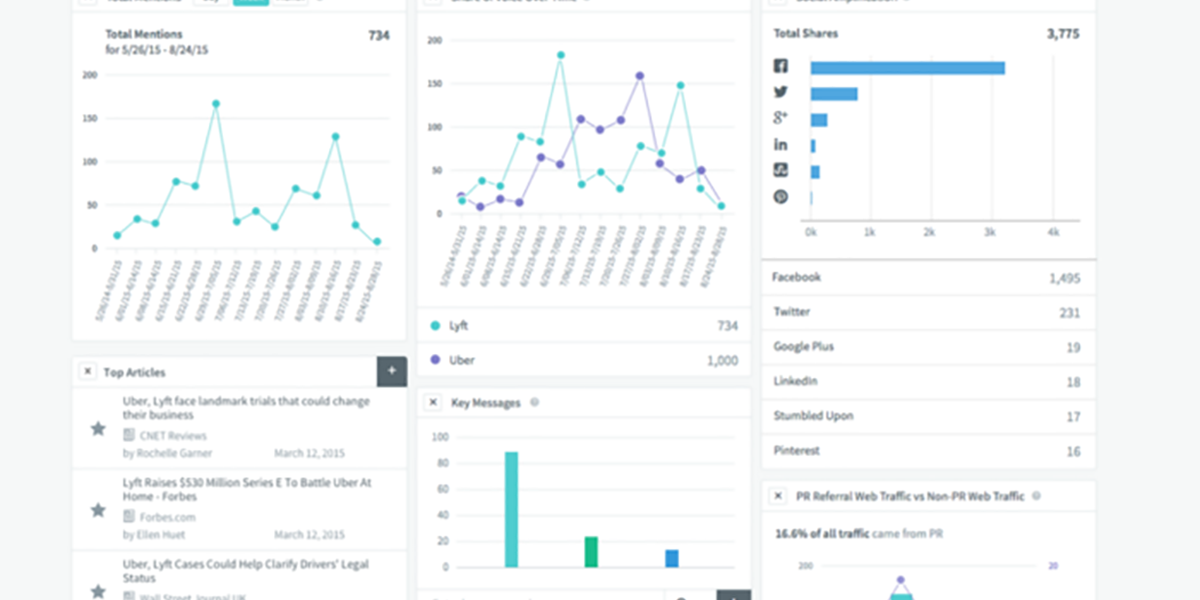
Task: Click the document icon beside Forbes.com
Action: coord(129,517)
